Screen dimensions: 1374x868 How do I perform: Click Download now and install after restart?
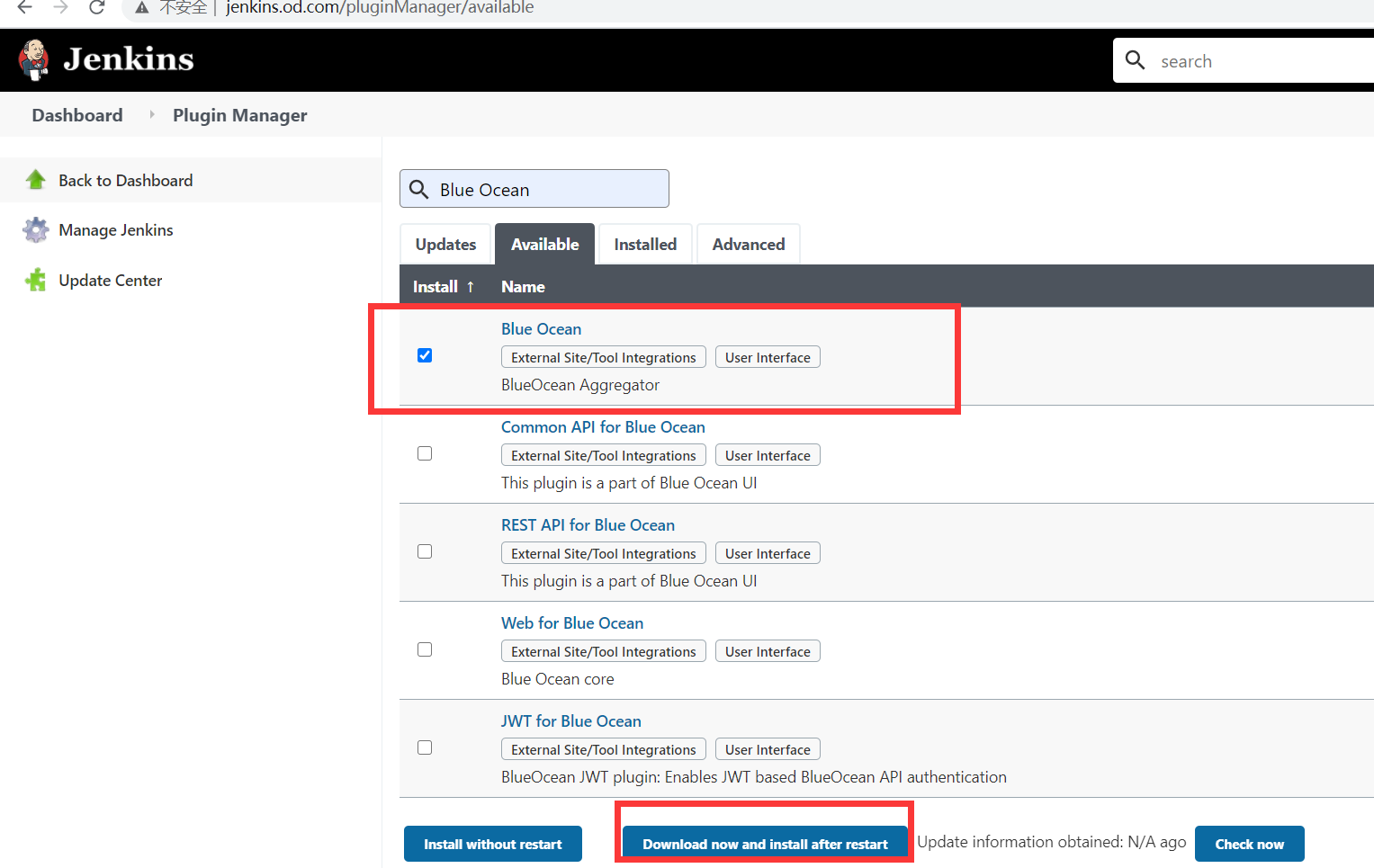click(x=765, y=844)
